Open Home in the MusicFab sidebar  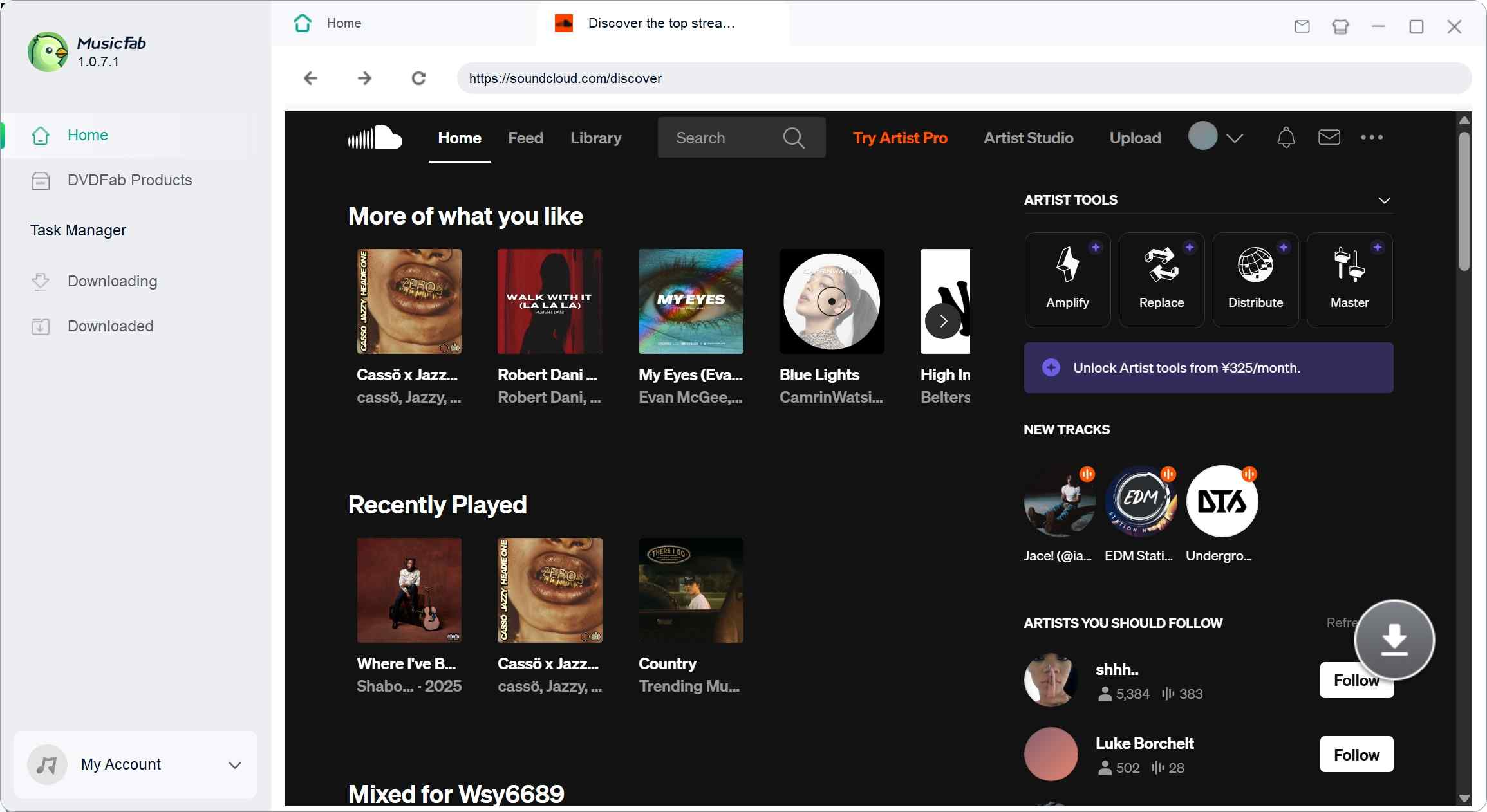coord(135,135)
